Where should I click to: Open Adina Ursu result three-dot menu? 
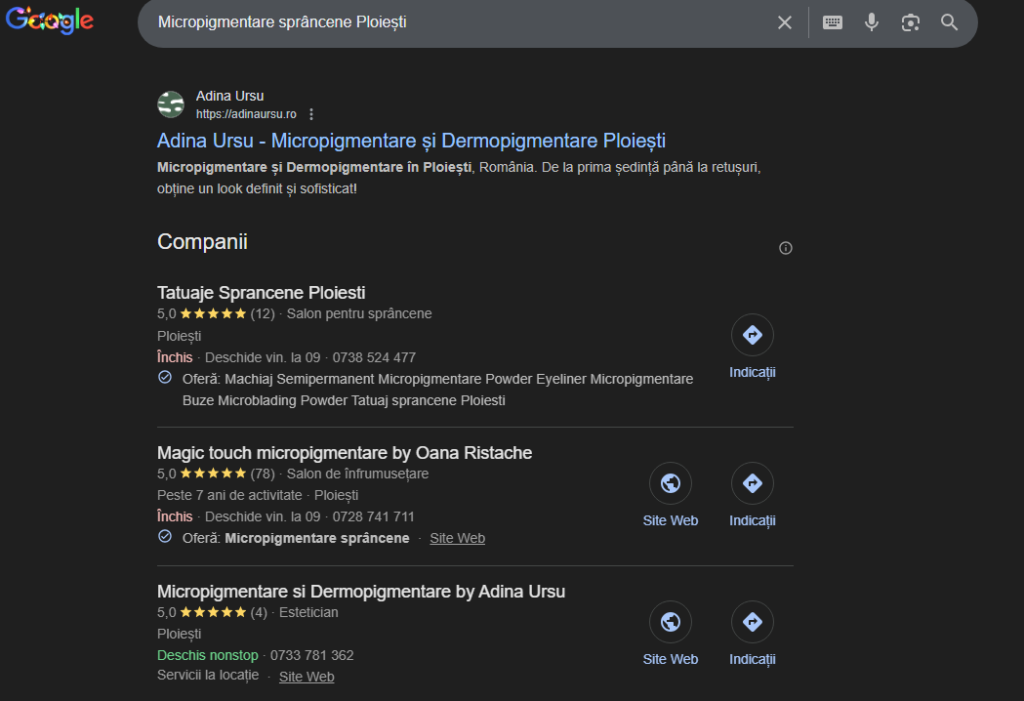(x=312, y=114)
